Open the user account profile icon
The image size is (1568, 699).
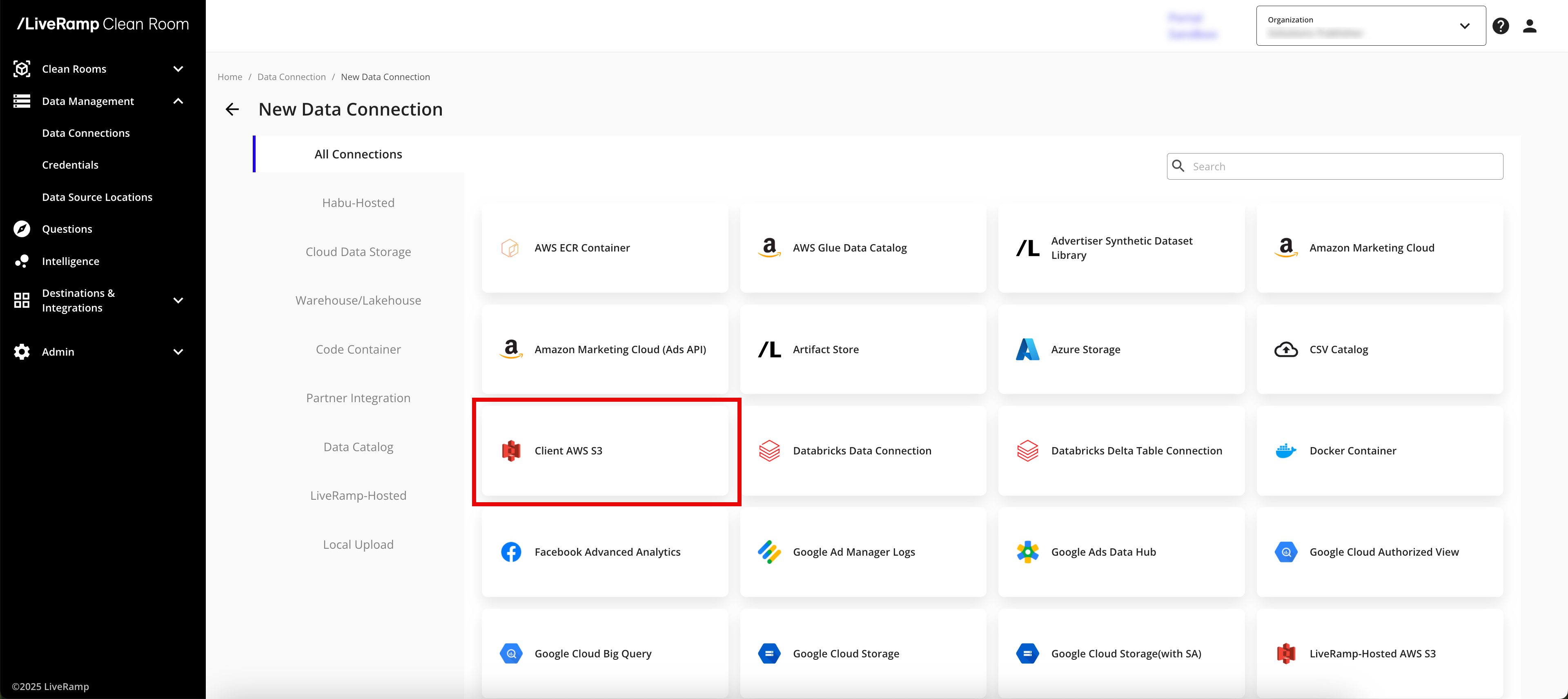tap(1530, 26)
